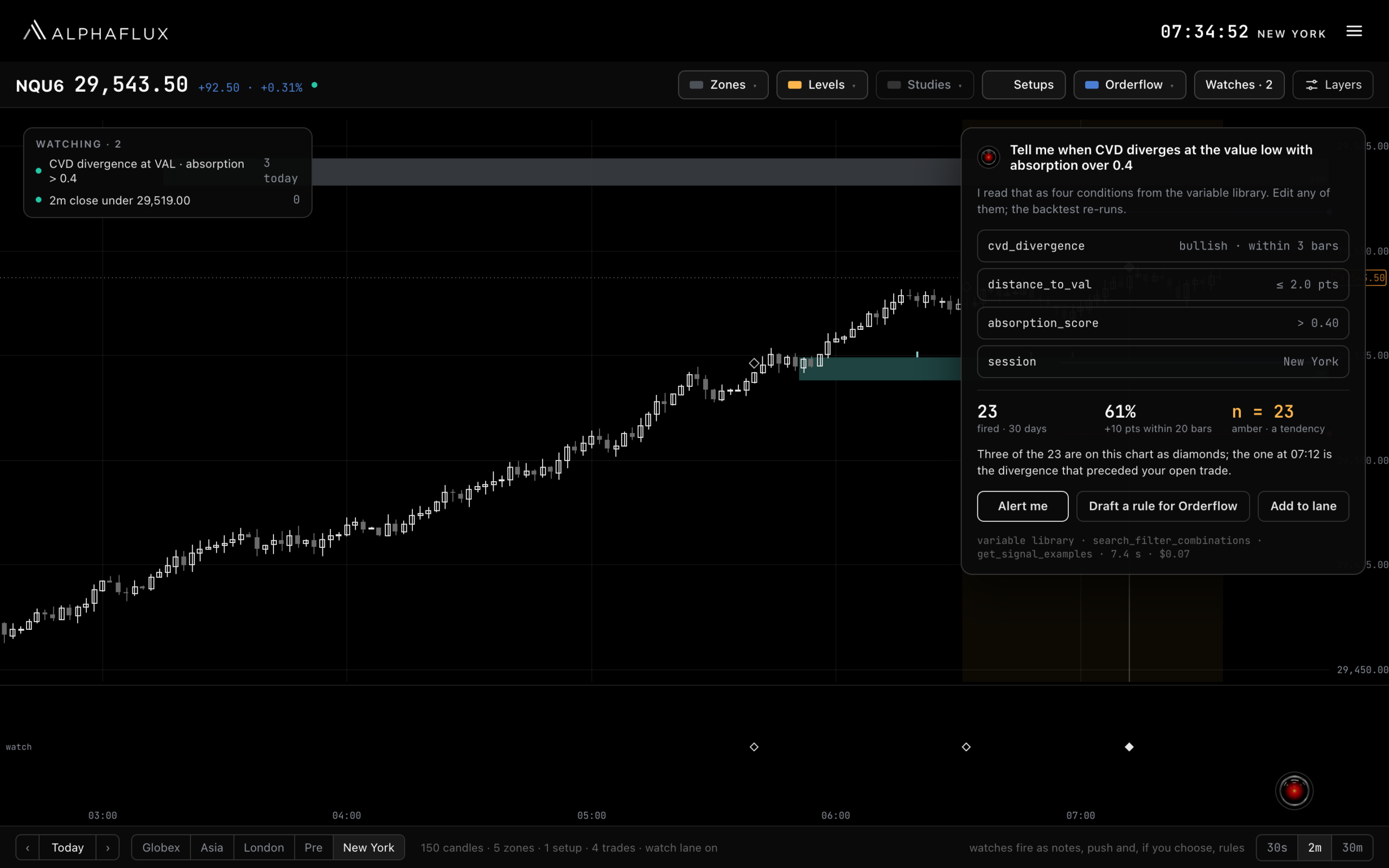Click the diamond marker on the candlestick chart
Viewport: 1389px width, 868px height.
pyautogui.click(x=754, y=363)
